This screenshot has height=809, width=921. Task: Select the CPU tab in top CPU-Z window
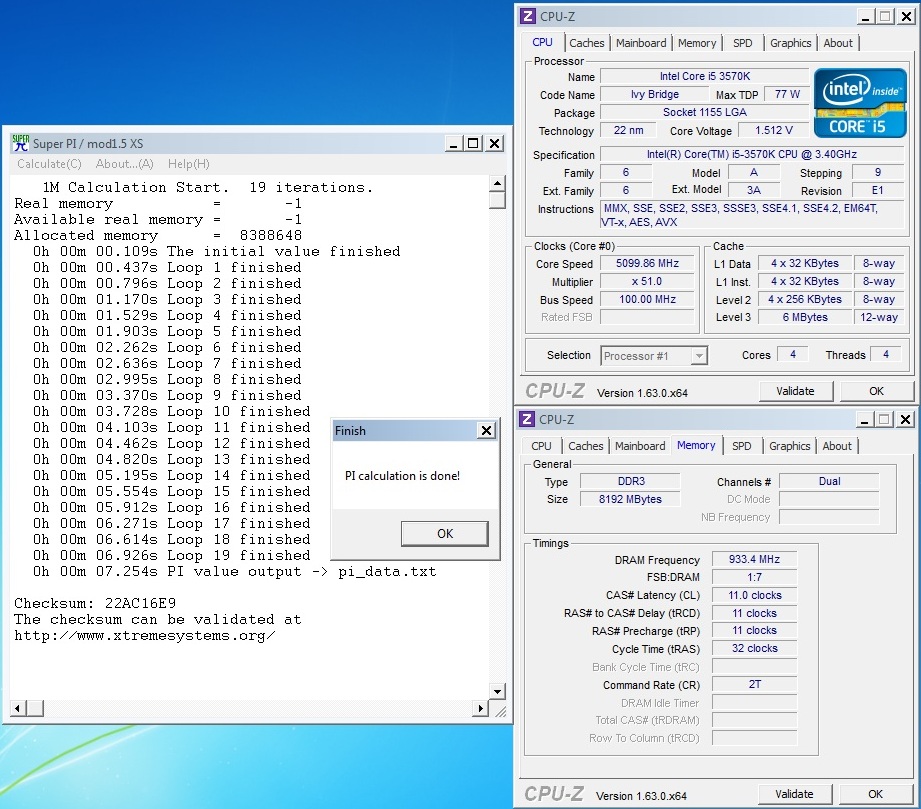tap(542, 42)
